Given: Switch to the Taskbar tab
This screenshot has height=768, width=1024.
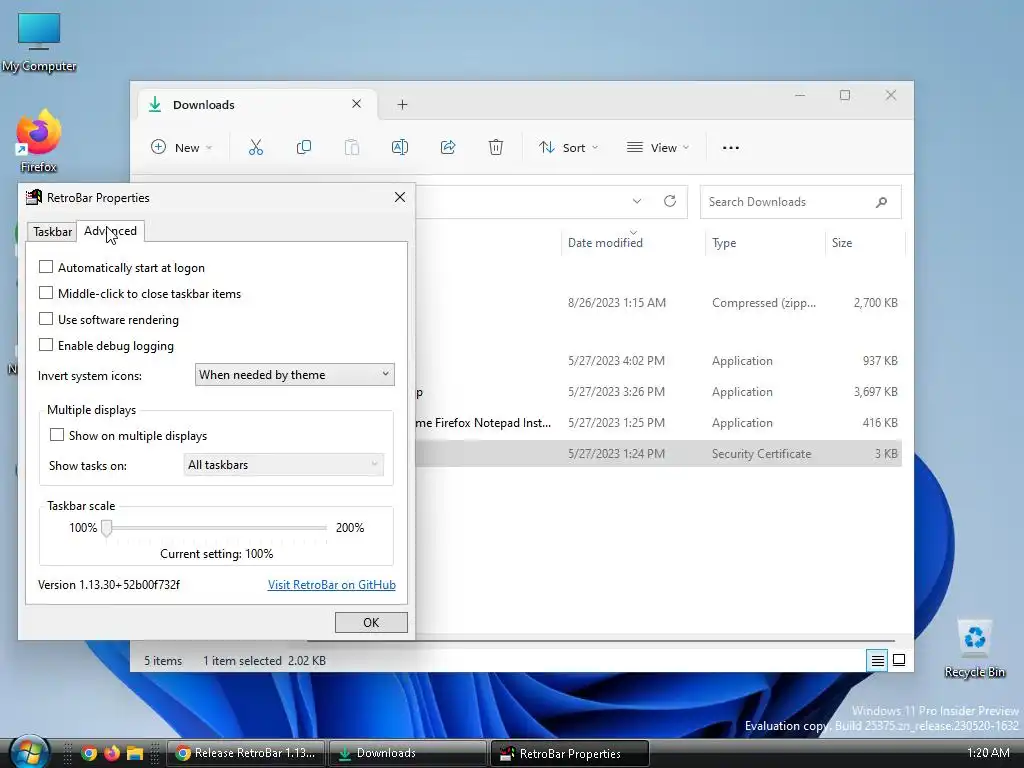Looking at the screenshot, I should [52, 232].
